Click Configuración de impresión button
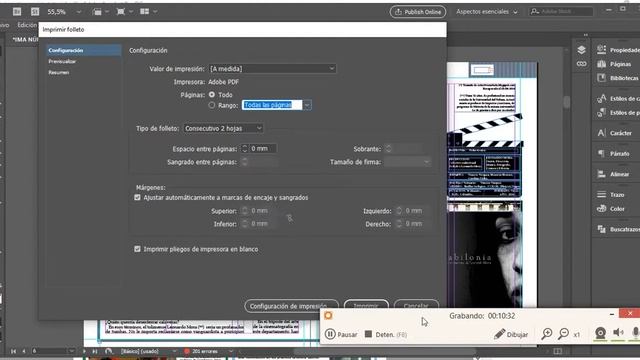Screen dimensions: 640x360 click(x=291, y=305)
